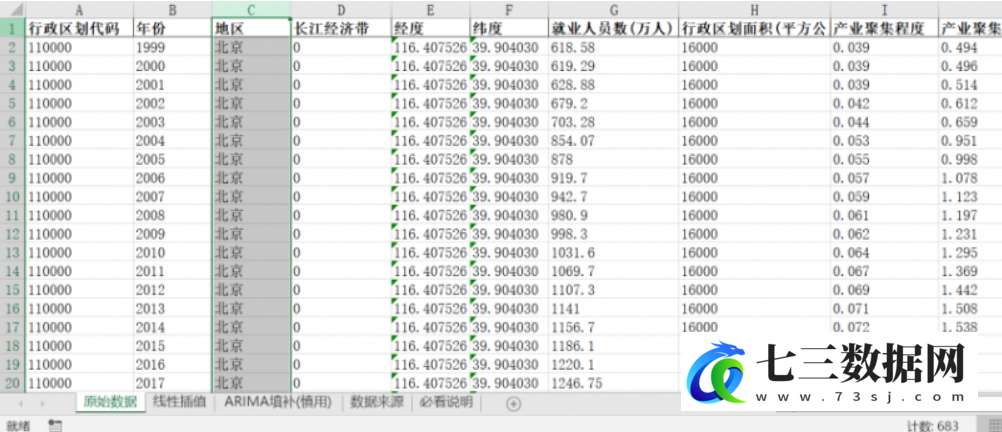This screenshot has width=1002, height=432.
Task: Switch to the 原始数据 sheet tab
Action: [110, 402]
